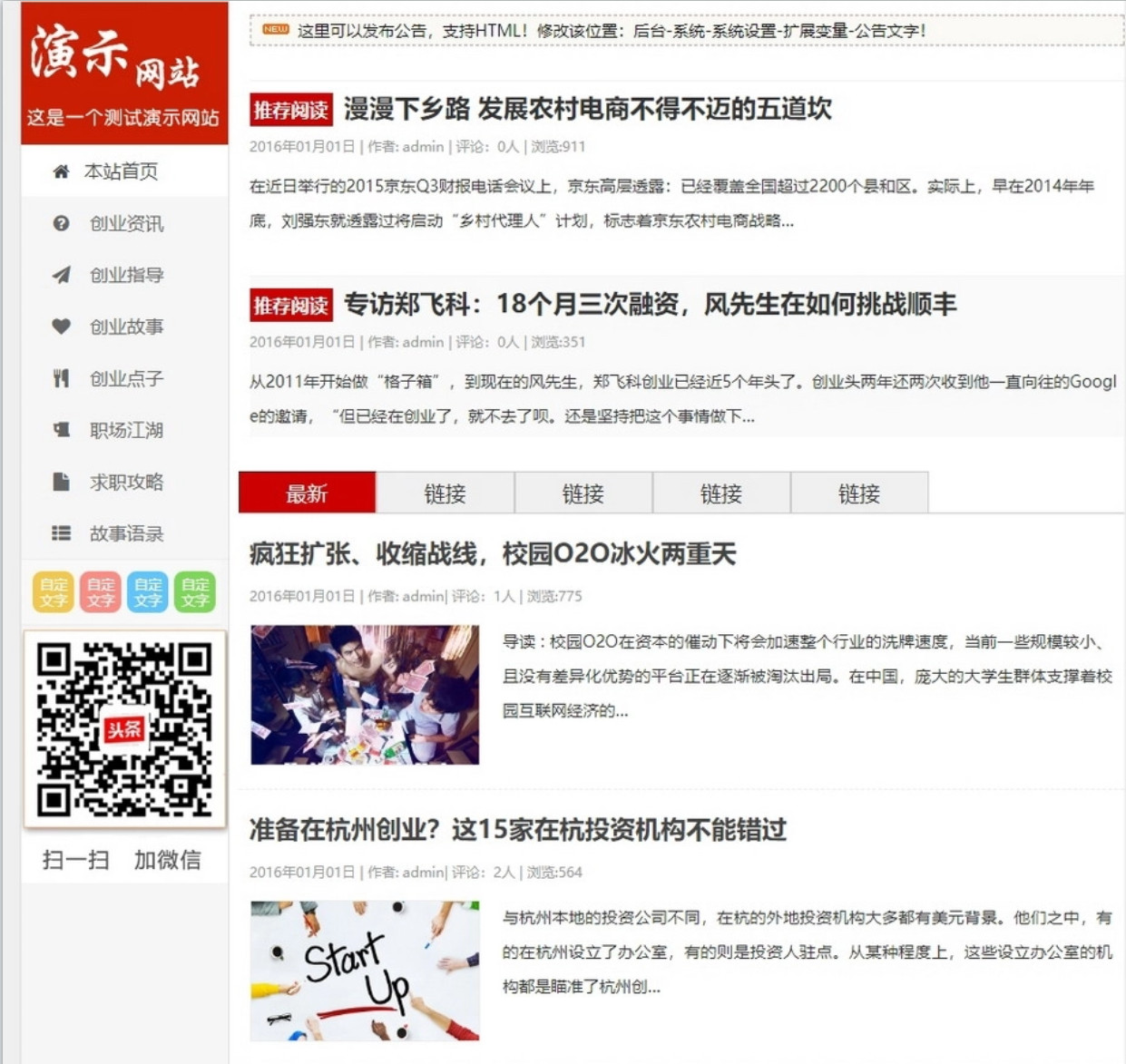Open article 疯狂扩张、收缩战线，校园O2O冰火两重天
Image resolution: width=1126 pixels, height=1064 pixels.
pos(493,554)
